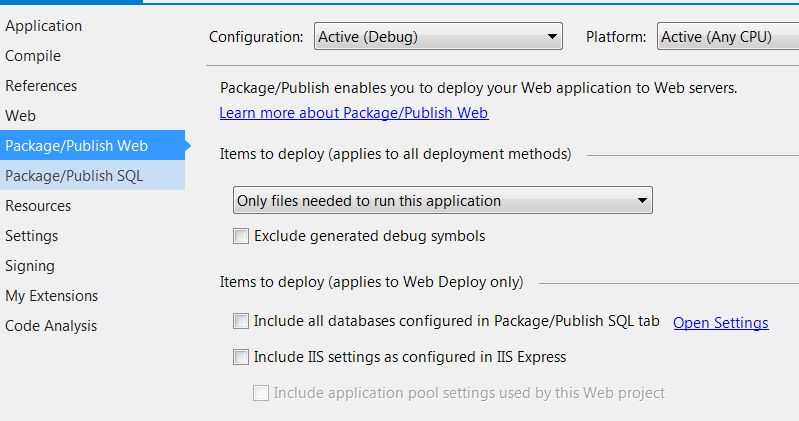Toggle Include IIS settings checkbox
This screenshot has height=421, width=799.
click(x=241, y=357)
